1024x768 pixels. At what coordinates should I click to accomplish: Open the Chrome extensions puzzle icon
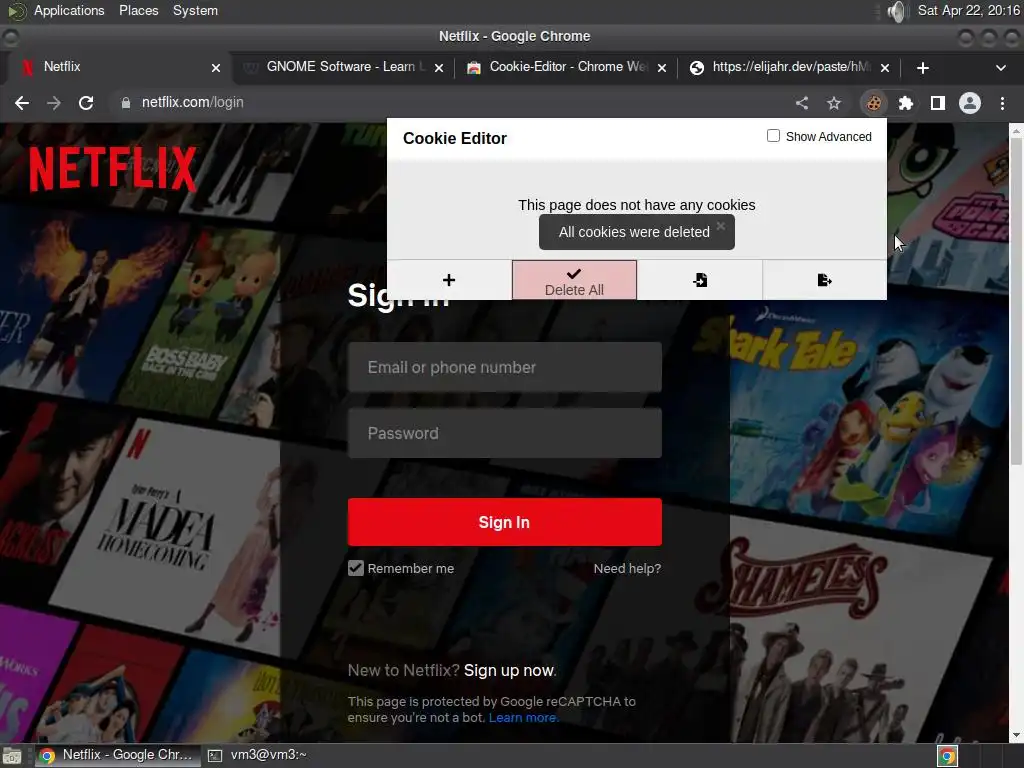click(x=905, y=103)
